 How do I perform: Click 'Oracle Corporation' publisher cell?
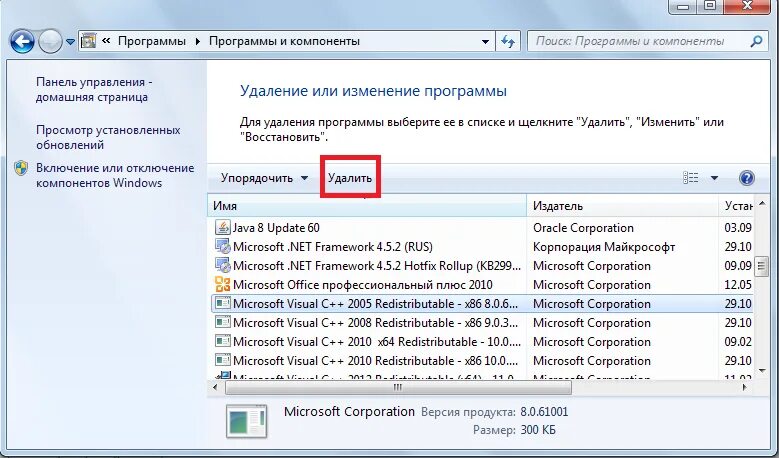point(583,228)
